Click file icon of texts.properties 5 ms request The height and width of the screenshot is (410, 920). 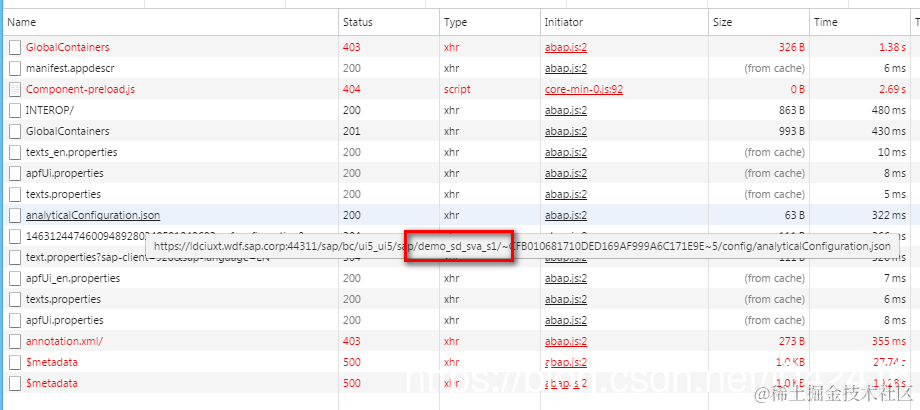(x=15, y=194)
